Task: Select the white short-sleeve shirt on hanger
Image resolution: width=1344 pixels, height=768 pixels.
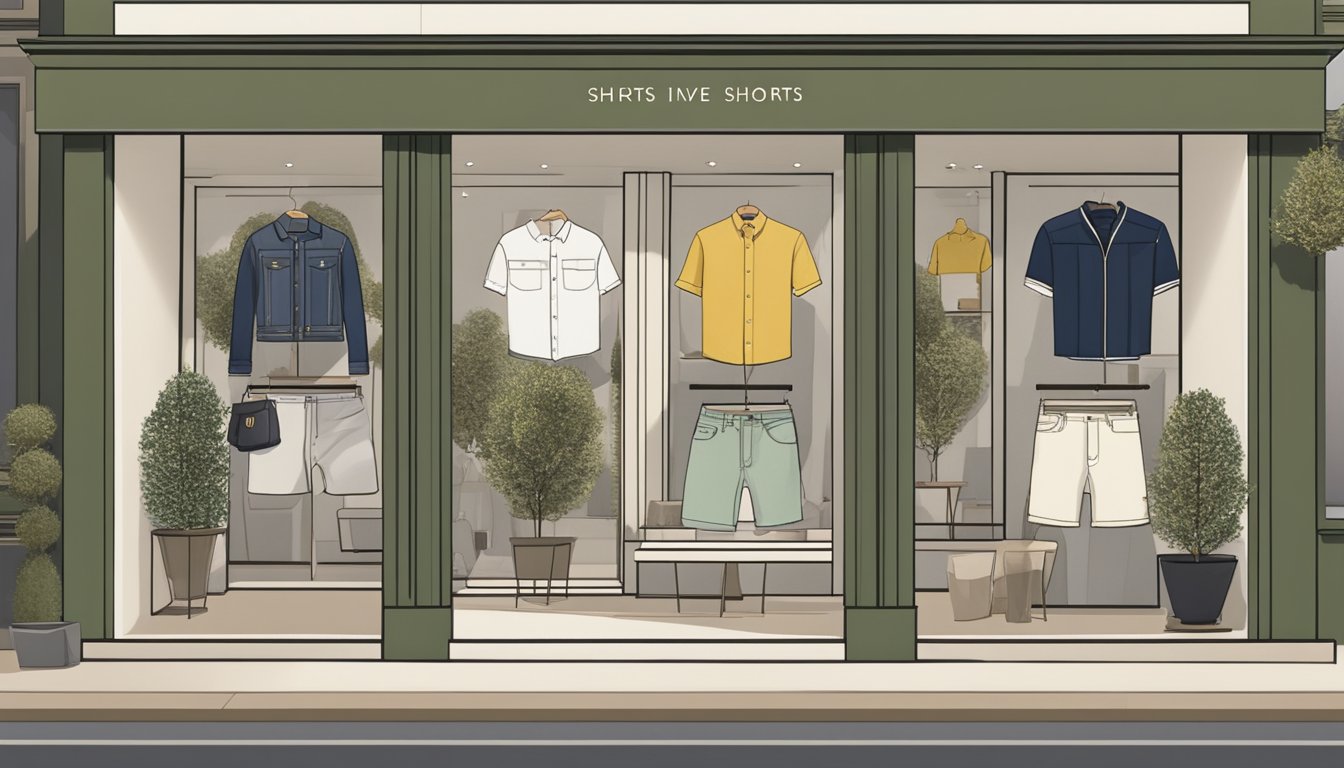Action: [552, 288]
